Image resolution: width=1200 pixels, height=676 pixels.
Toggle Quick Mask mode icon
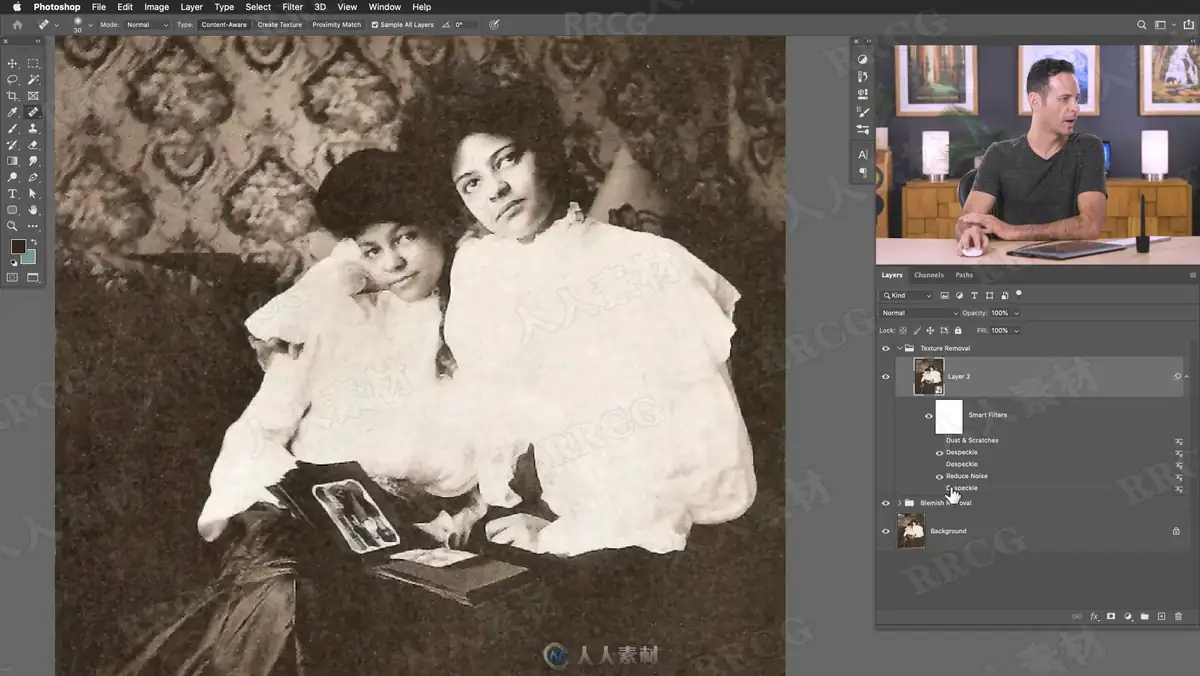pyautogui.click(x=13, y=277)
